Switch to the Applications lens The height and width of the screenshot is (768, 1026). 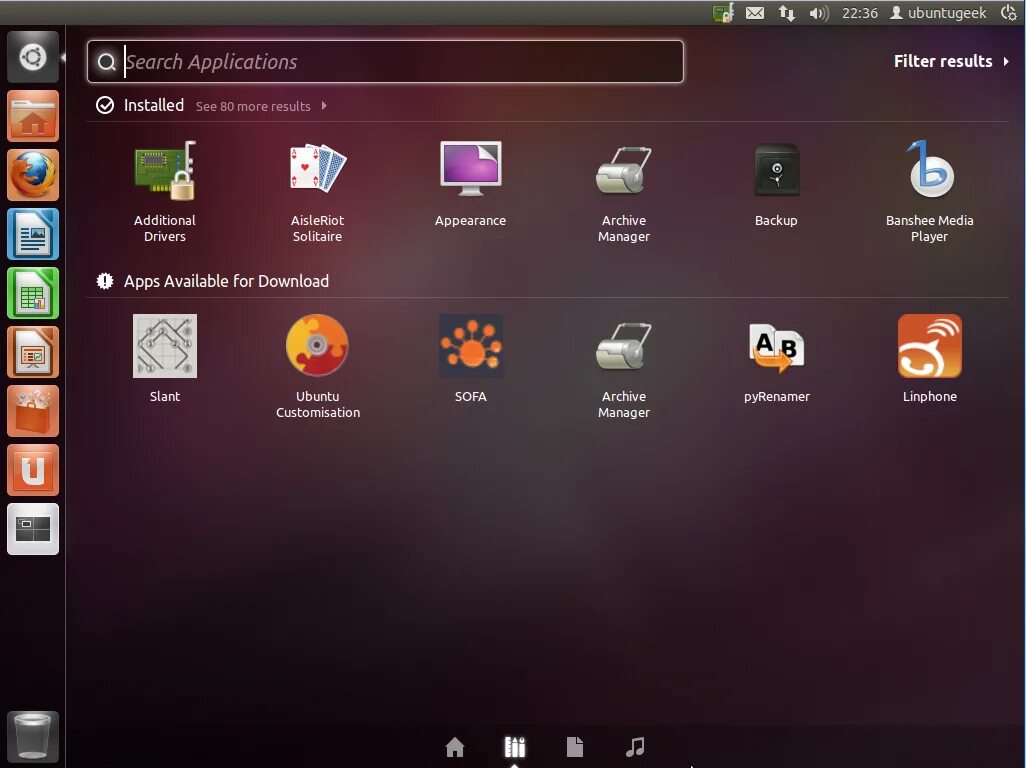tap(515, 746)
